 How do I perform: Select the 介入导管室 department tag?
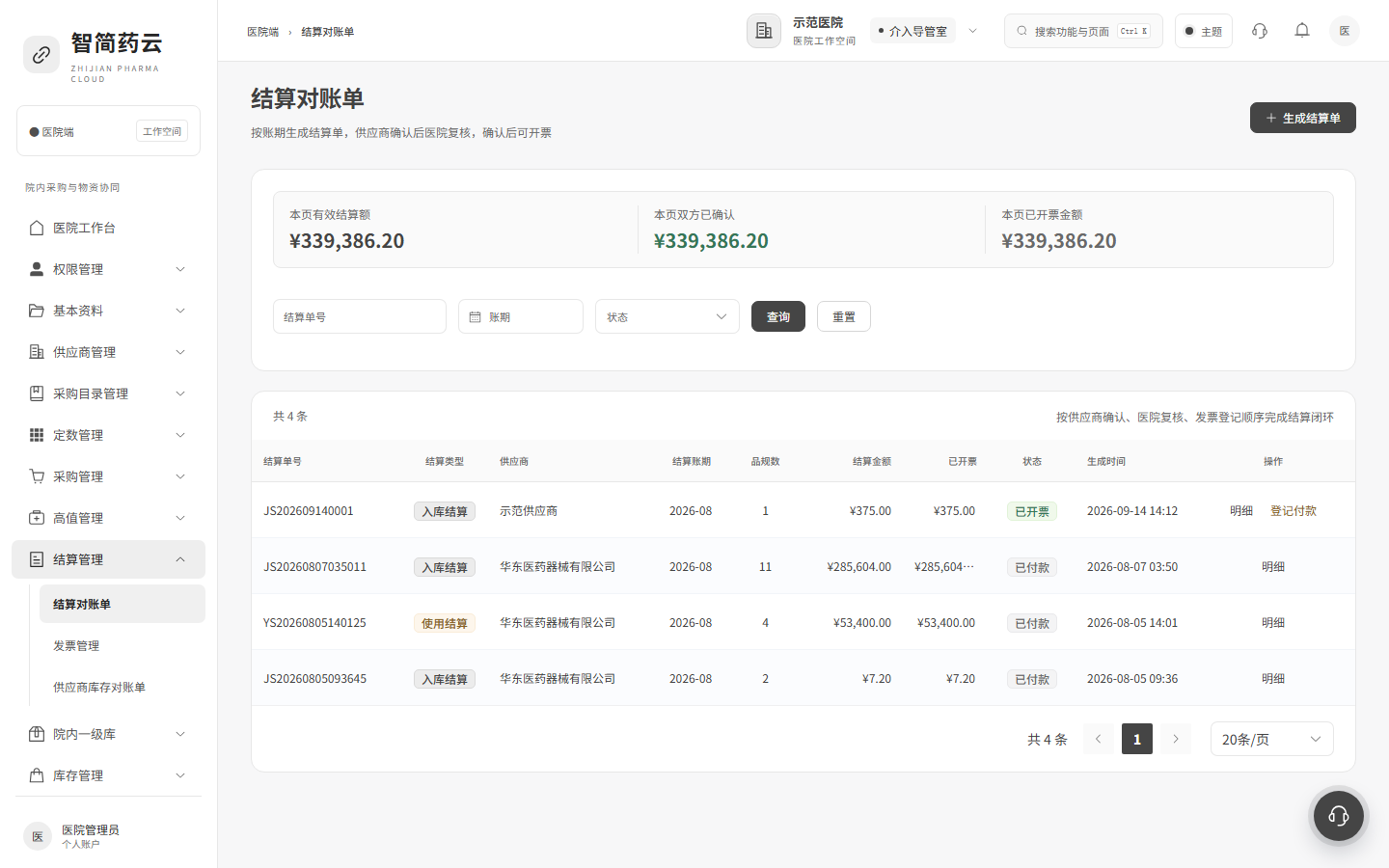912,31
